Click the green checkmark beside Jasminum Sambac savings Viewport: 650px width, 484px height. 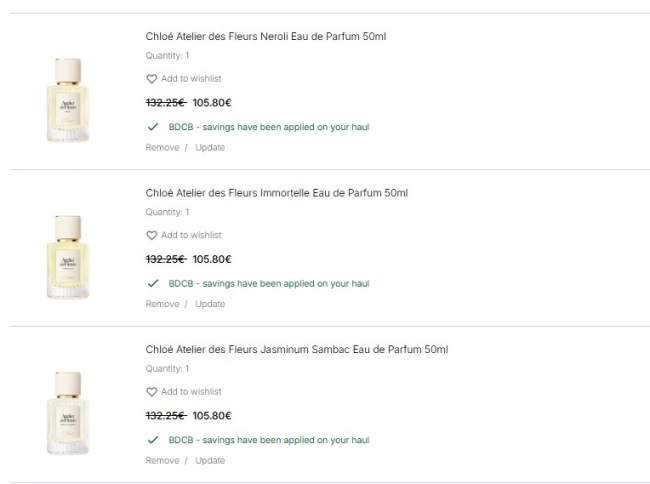click(x=153, y=440)
